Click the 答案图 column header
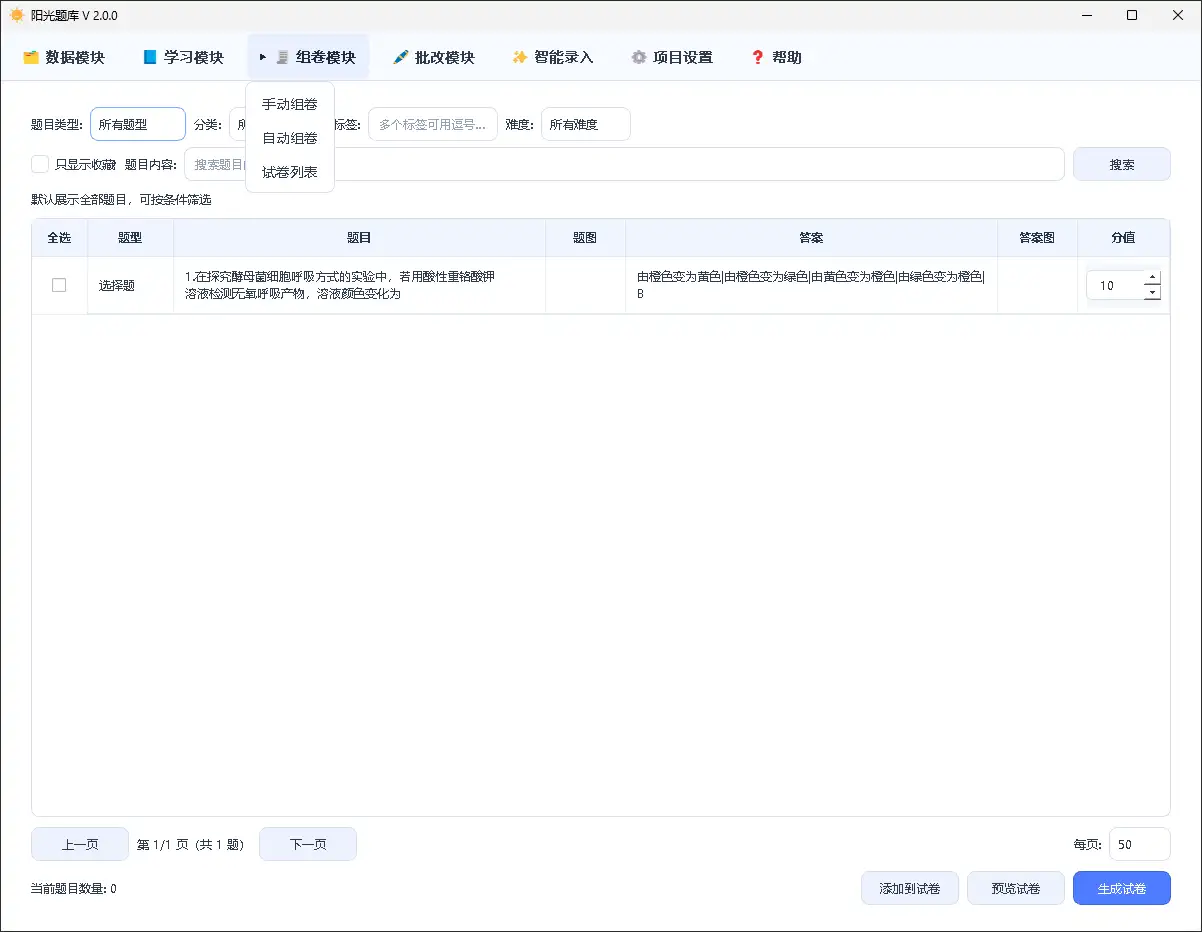The height and width of the screenshot is (932, 1202). pos(1037,238)
